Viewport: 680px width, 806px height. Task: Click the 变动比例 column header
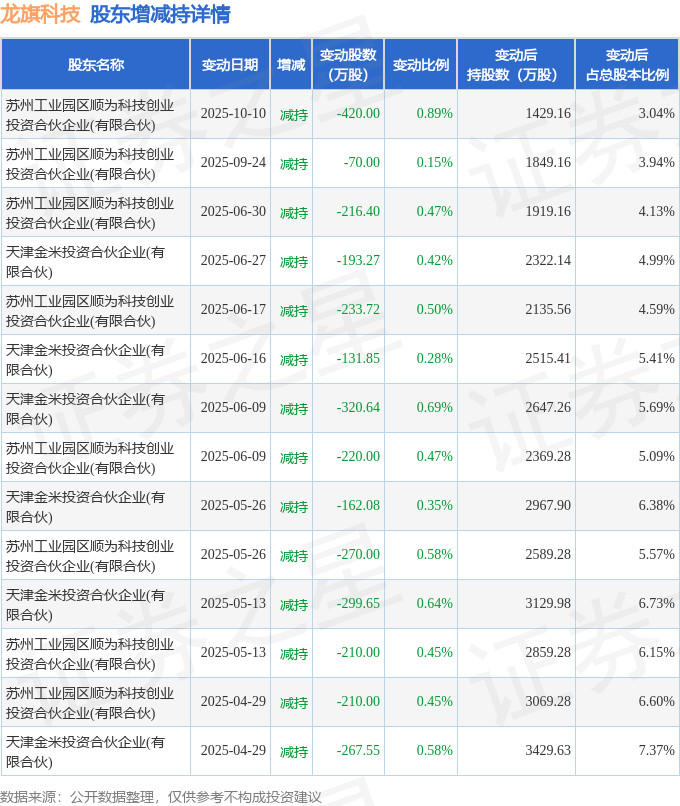tap(420, 65)
